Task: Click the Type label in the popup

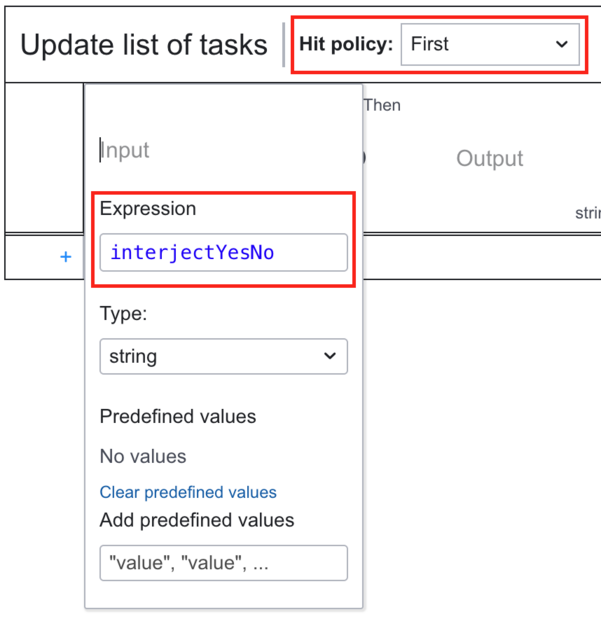Action: click(x=123, y=314)
